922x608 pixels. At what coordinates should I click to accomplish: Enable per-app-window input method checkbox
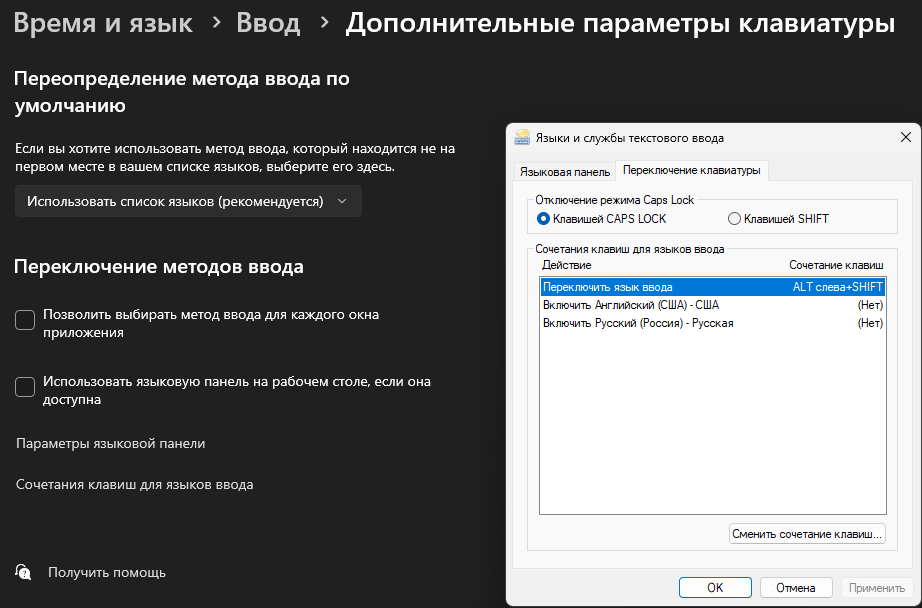25,320
